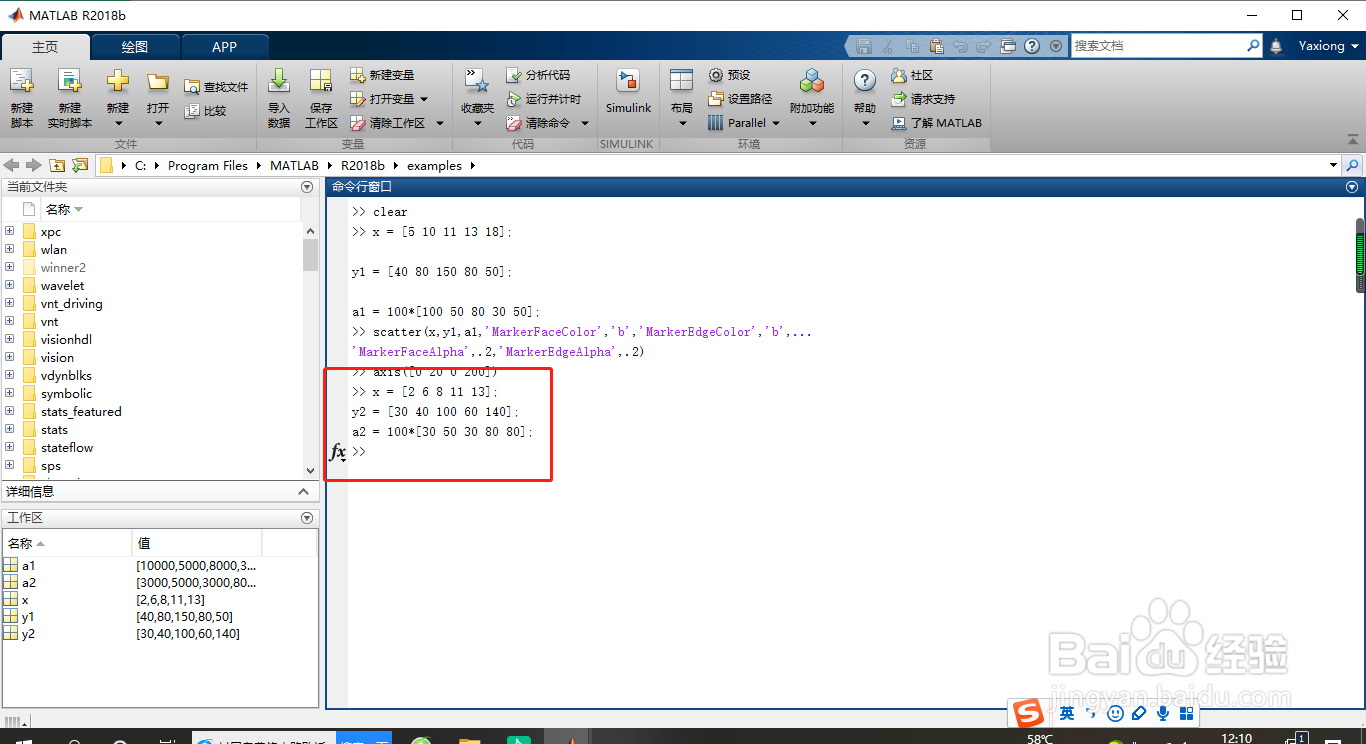Click the documentation search magnifier icon
This screenshot has height=744, width=1366.
pos(1253,46)
